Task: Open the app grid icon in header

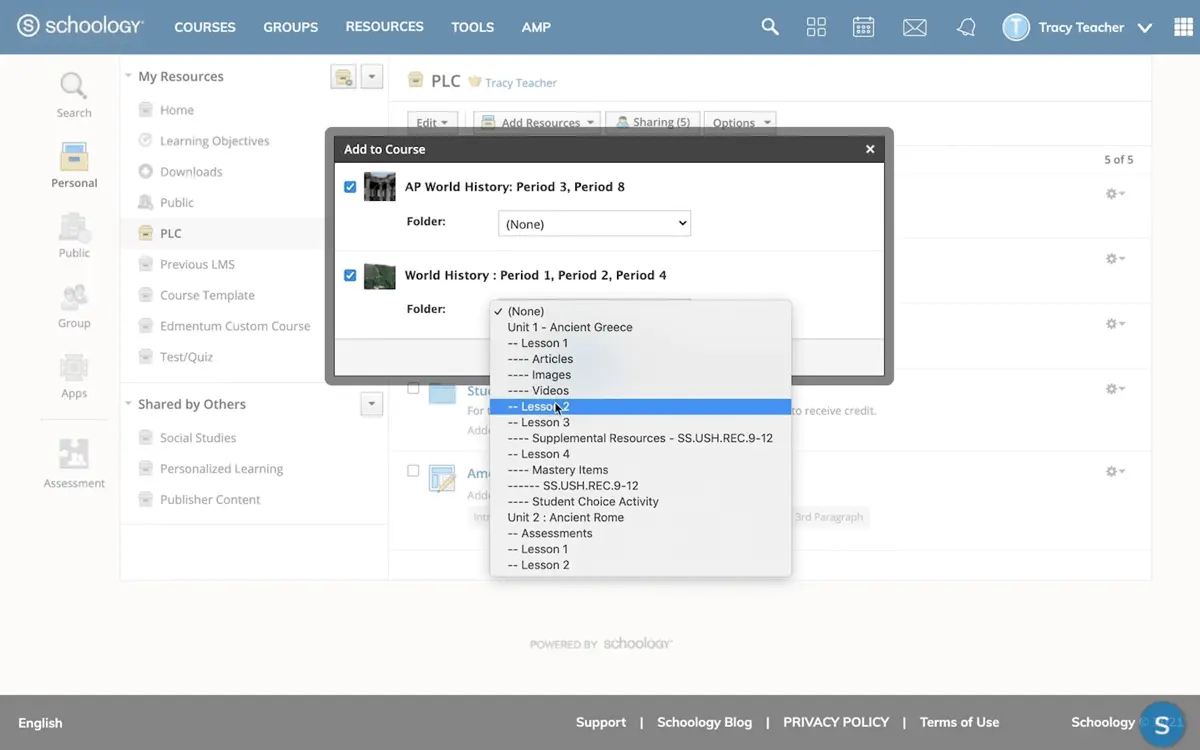Action: coord(816,27)
